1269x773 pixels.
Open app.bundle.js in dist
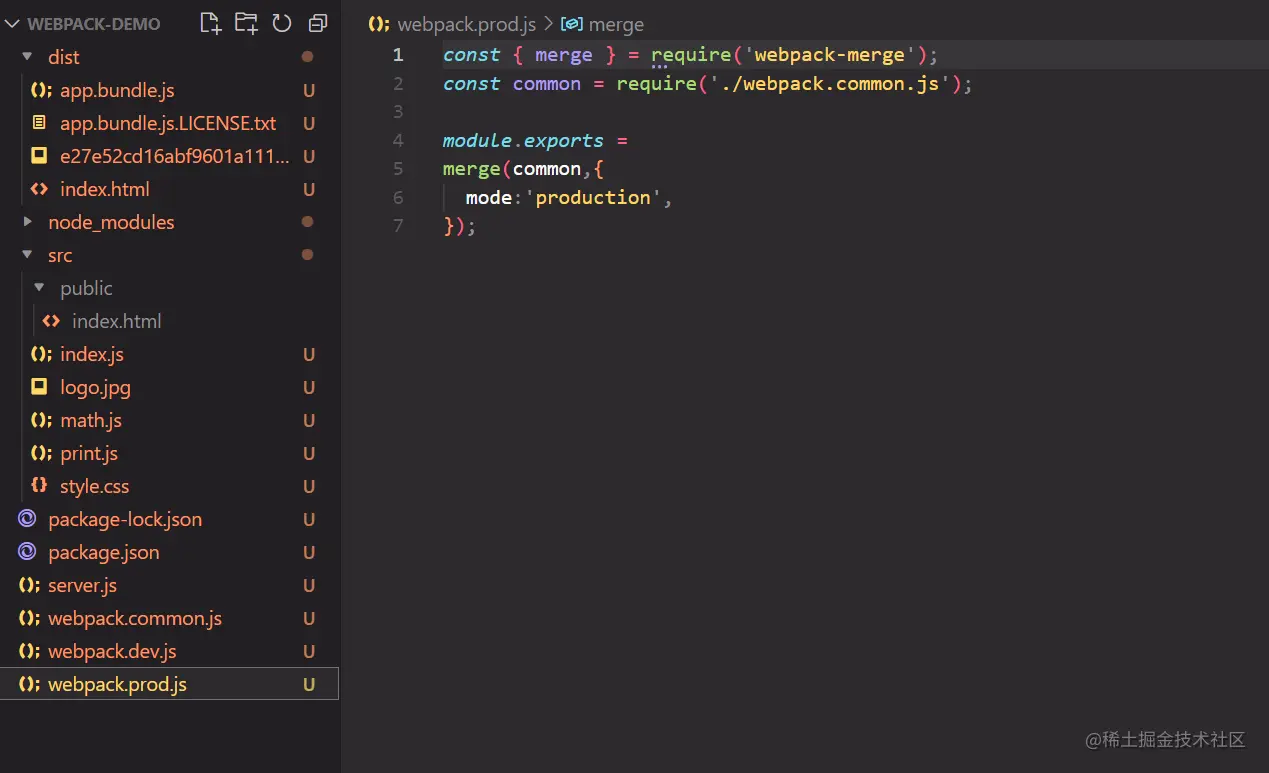117,90
